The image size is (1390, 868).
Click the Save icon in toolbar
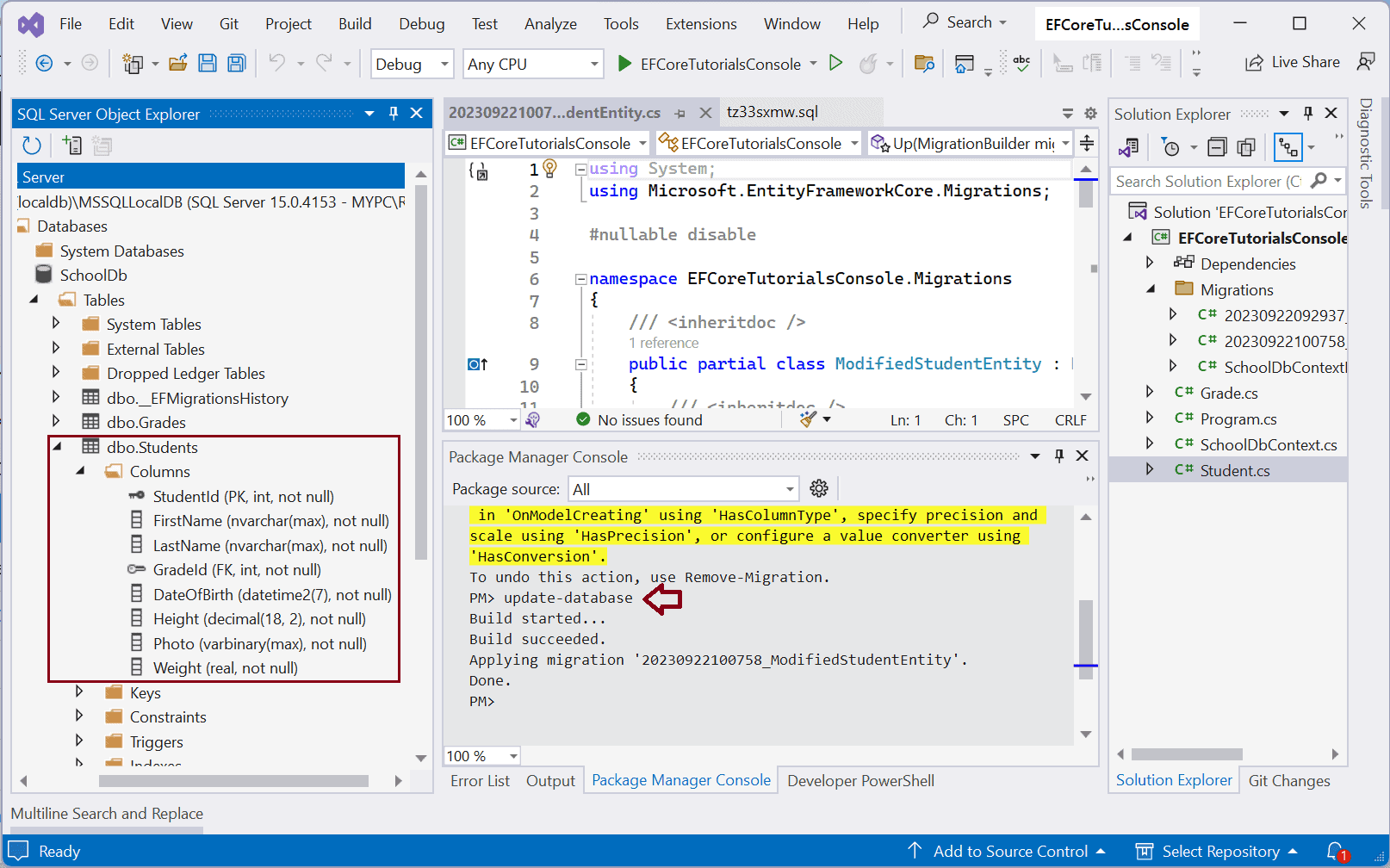coord(208,63)
